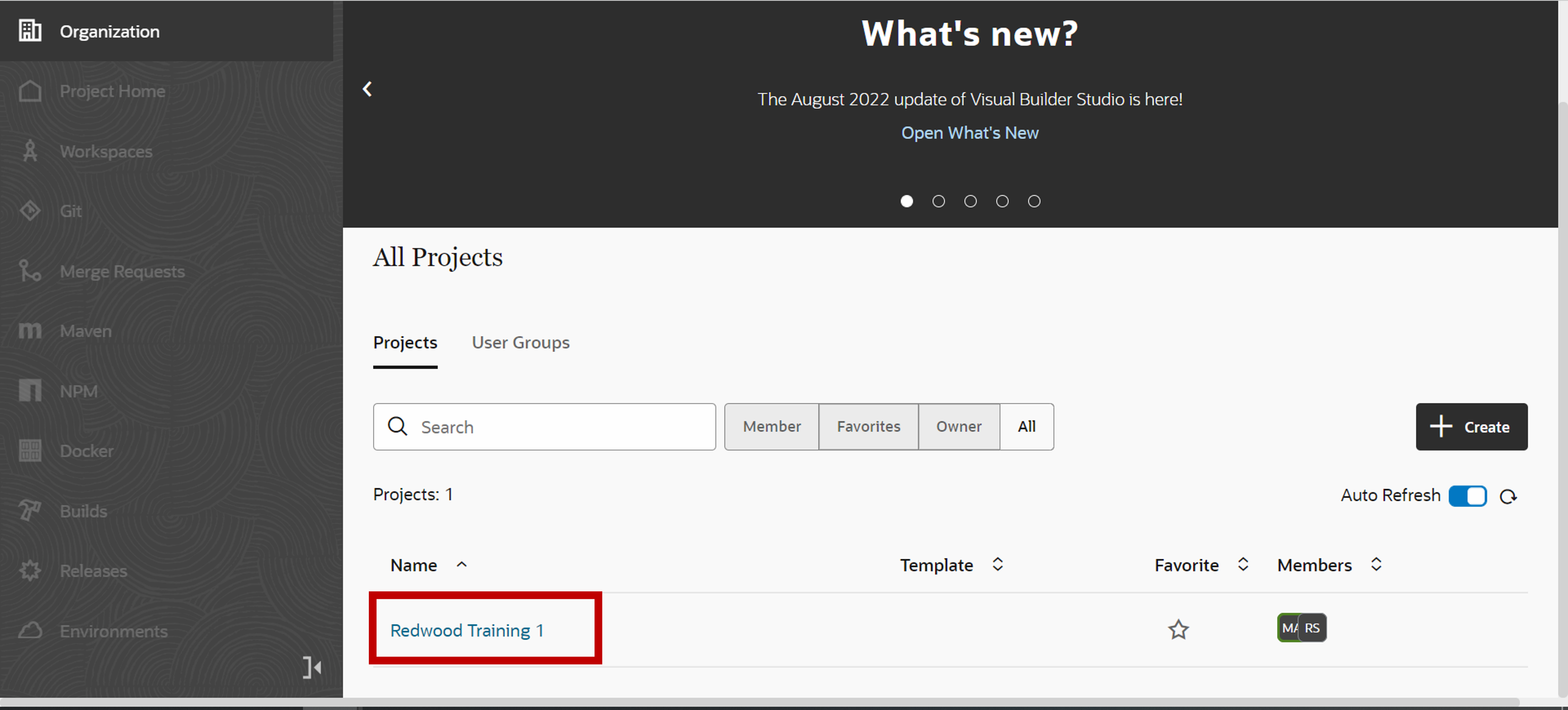
Task: Click the RS member avatar
Action: [1312, 628]
